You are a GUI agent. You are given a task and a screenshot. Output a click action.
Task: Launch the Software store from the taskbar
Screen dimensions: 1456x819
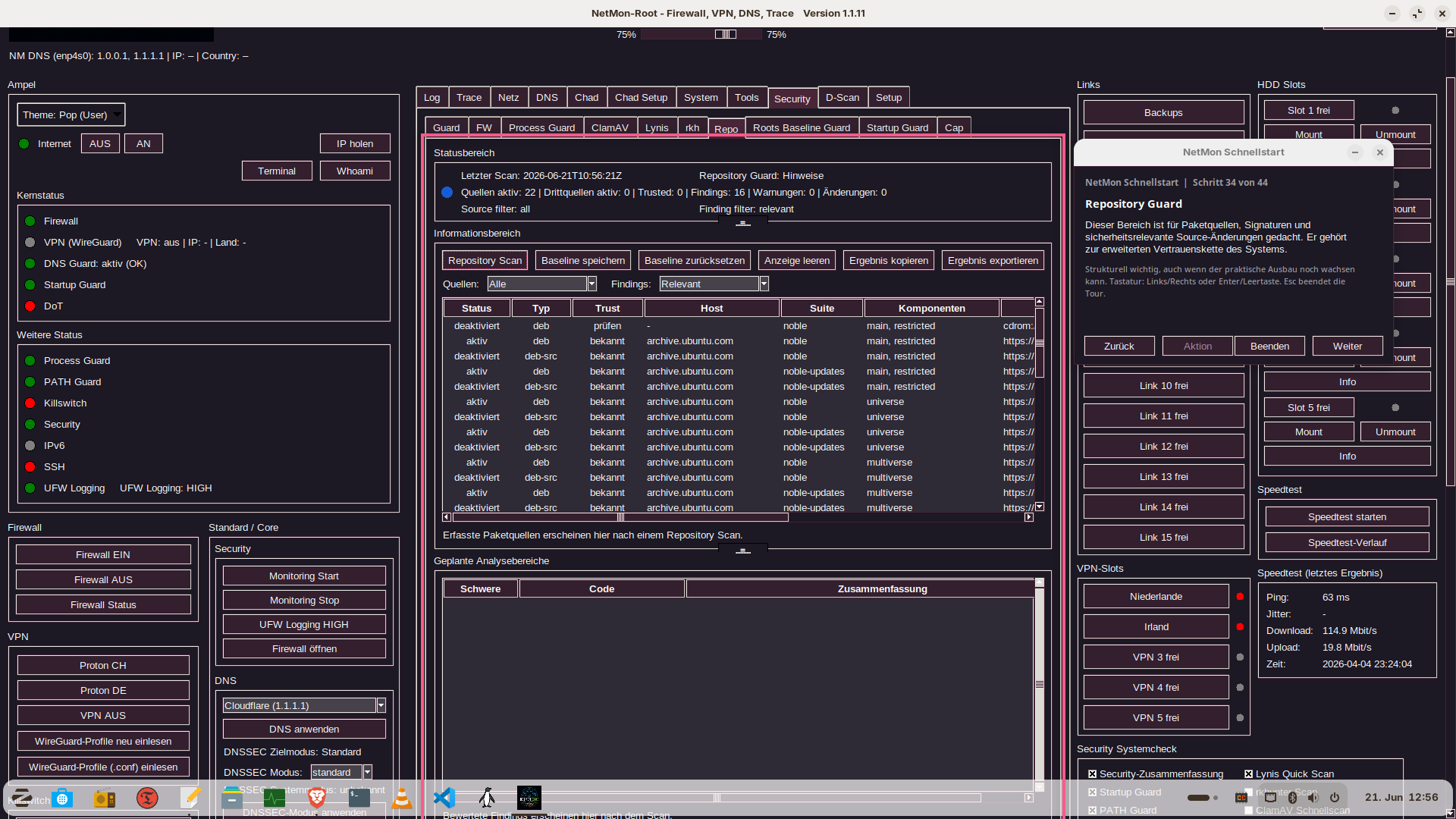(62, 798)
